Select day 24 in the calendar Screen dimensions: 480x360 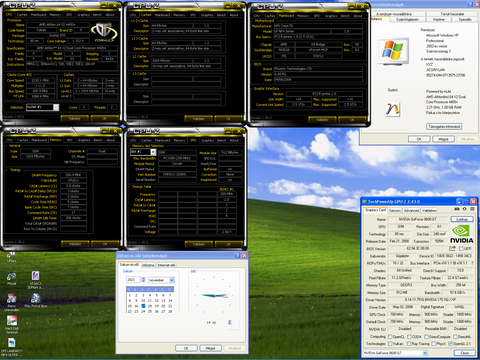tap(143, 311)
